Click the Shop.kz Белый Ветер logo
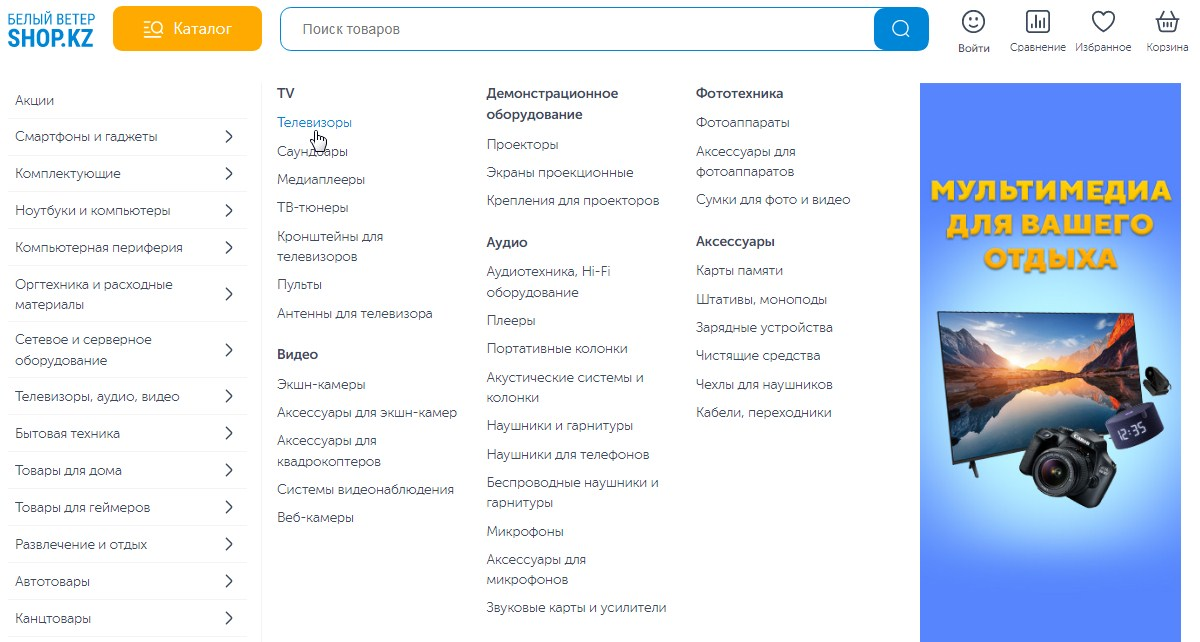The image size is (1200, 642). point(51,29)
